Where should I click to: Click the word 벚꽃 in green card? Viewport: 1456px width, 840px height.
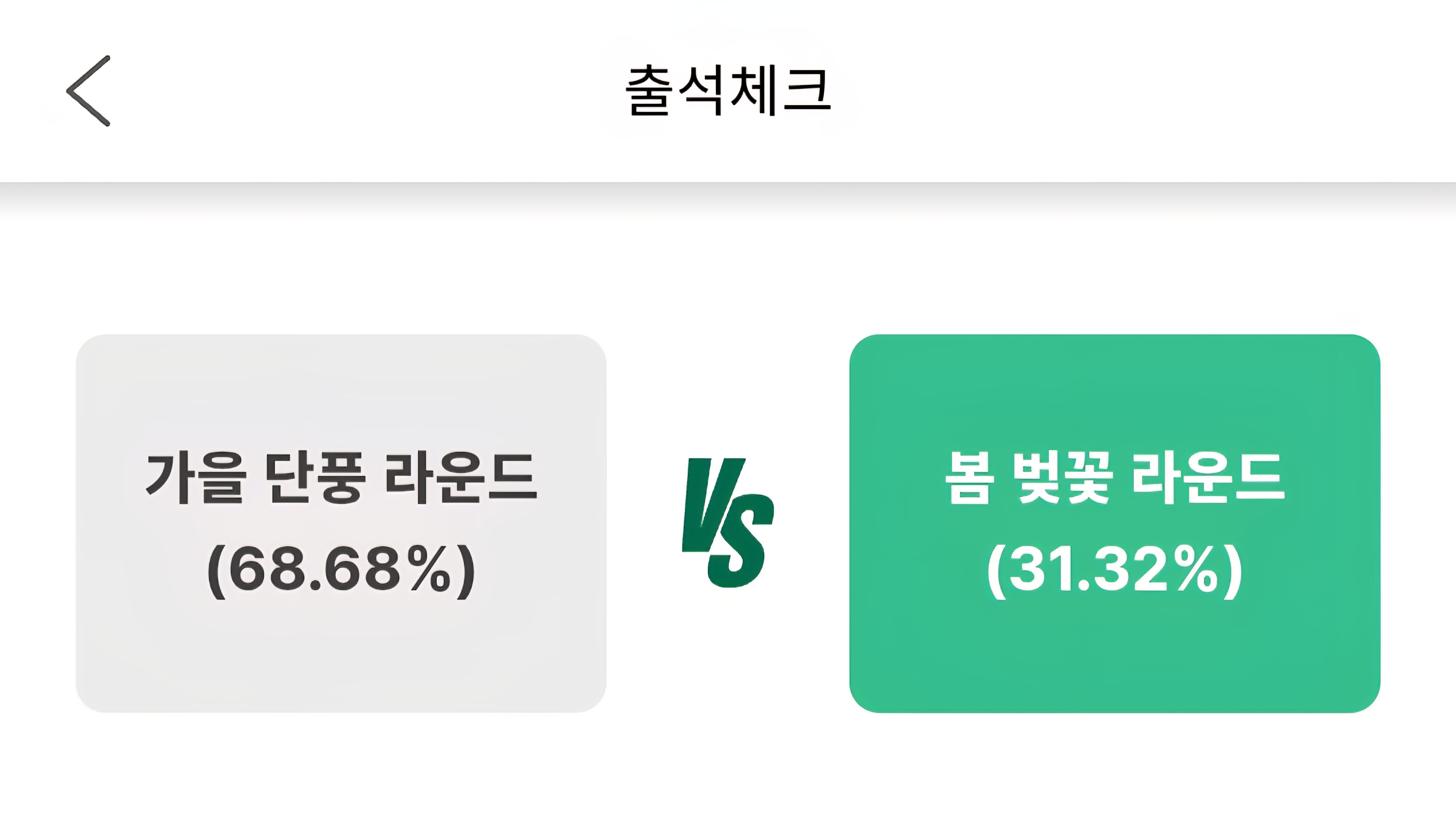click(1062, 478)
